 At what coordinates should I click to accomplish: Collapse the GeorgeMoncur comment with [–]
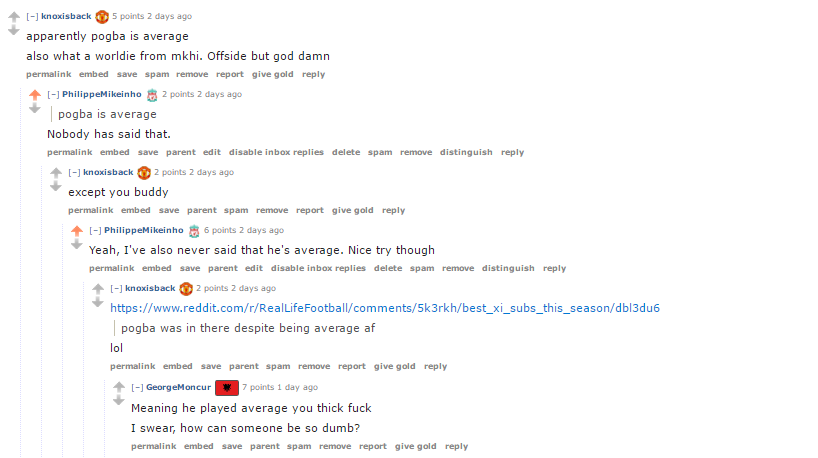coord(137,387)
